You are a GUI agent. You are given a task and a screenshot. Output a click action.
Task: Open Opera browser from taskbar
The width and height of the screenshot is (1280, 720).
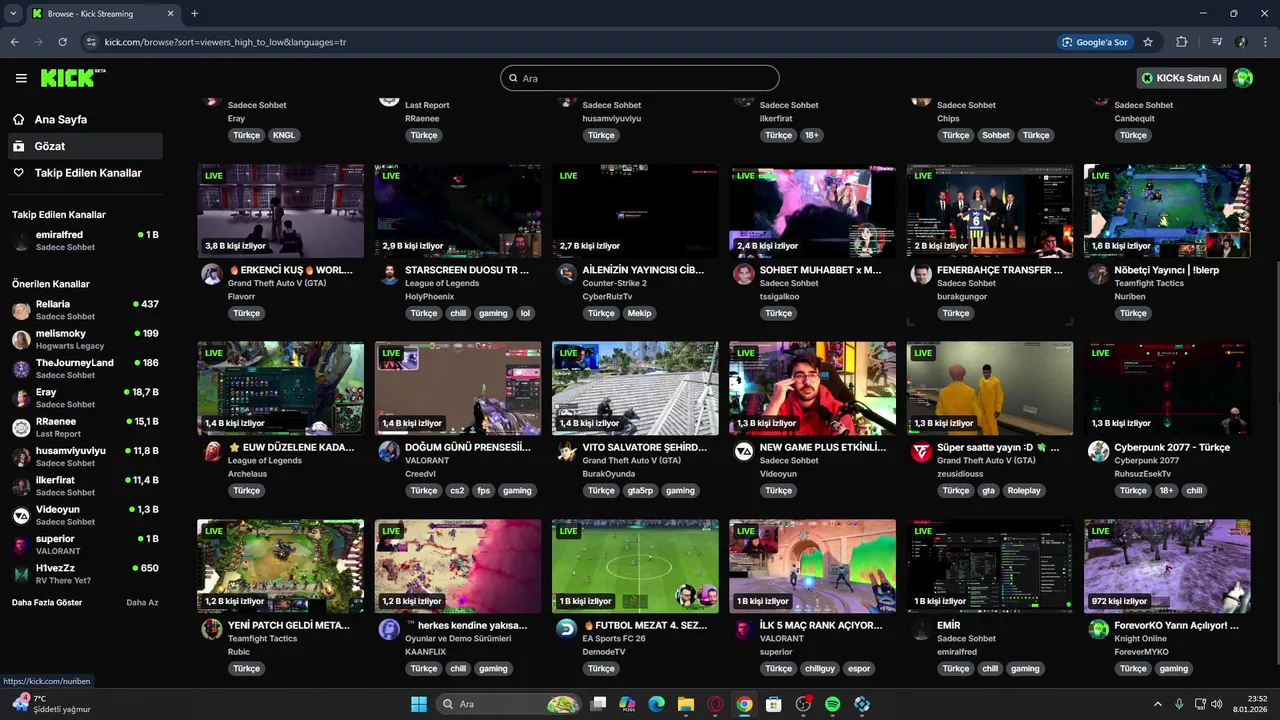click(715, 704)
